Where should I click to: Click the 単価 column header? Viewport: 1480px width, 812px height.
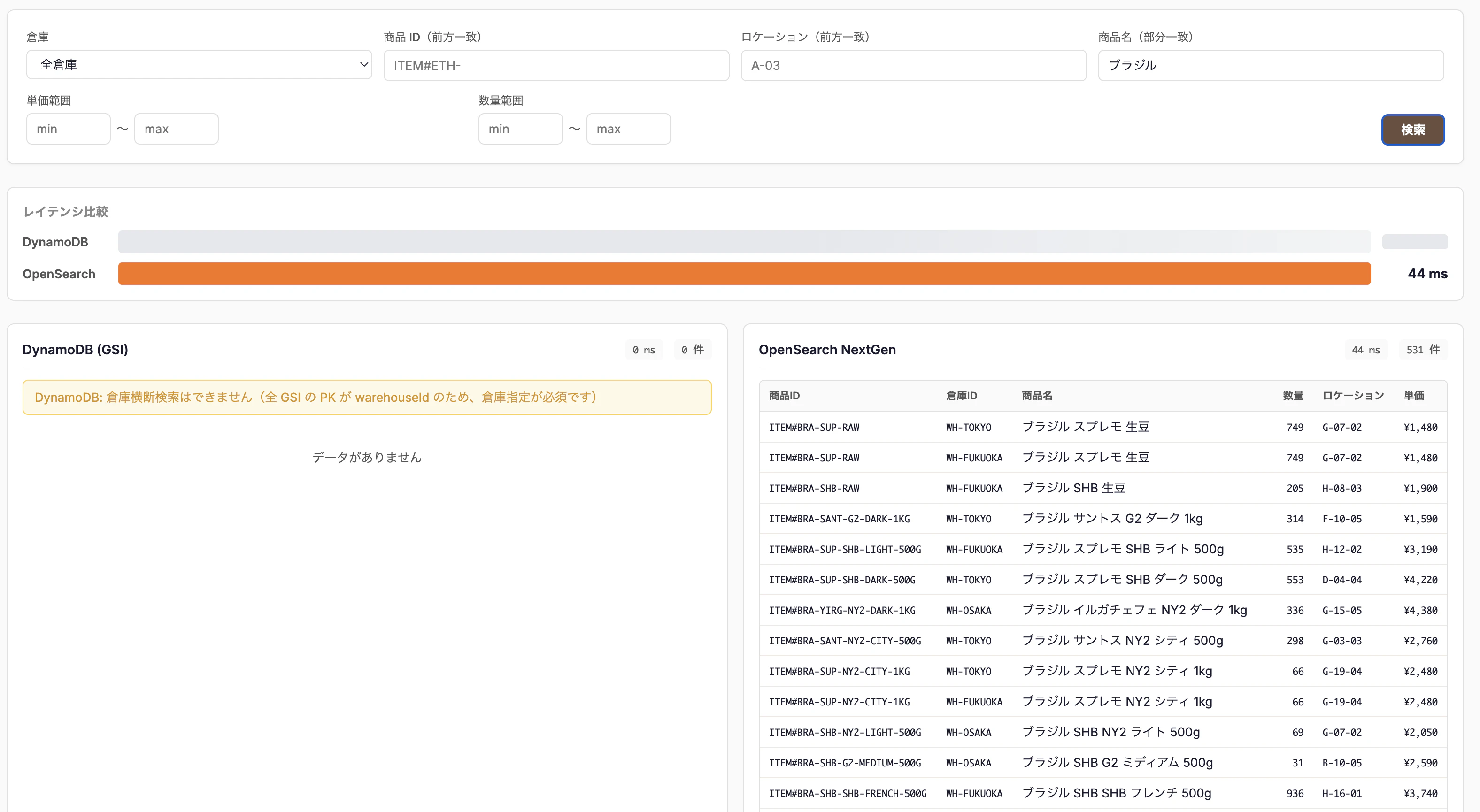click(1414, 396)
